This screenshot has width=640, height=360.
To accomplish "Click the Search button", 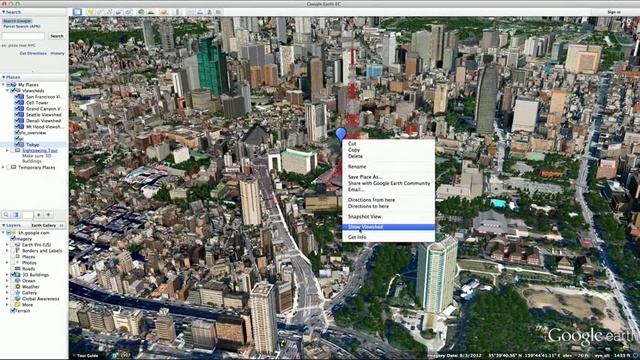I will 57,36.
